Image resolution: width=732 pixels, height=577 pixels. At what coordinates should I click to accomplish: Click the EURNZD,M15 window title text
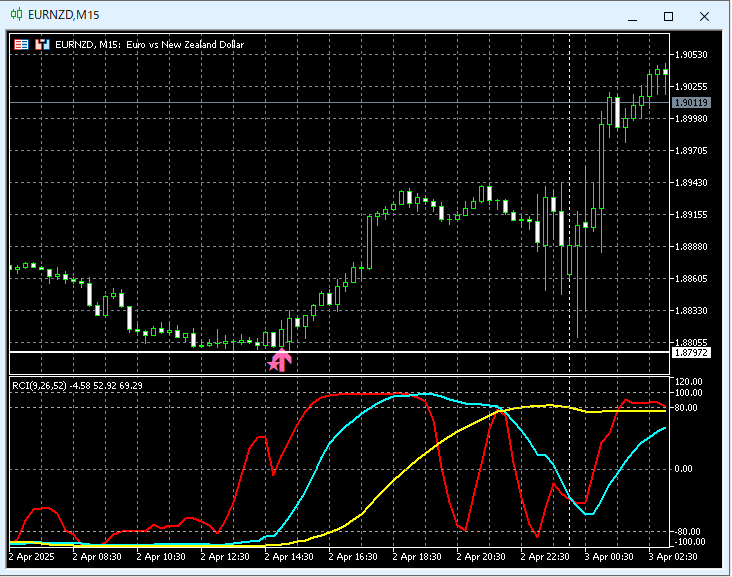63,15
